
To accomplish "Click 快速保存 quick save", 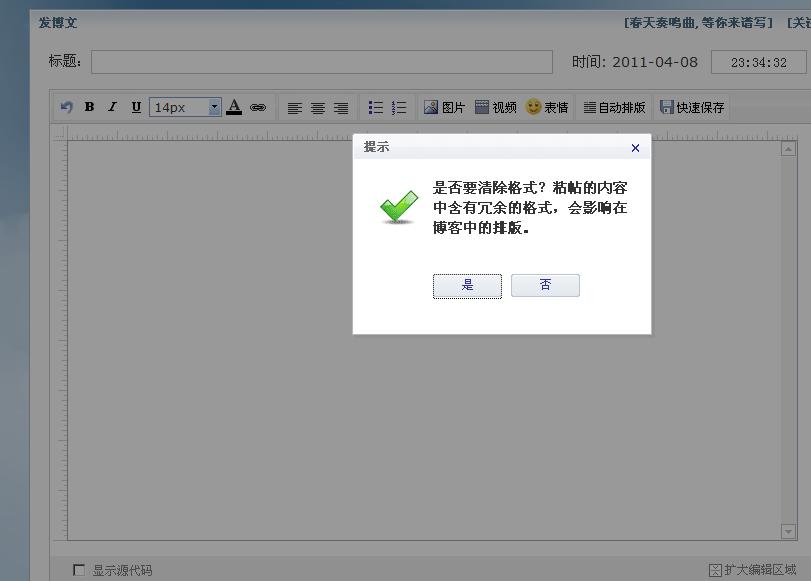I will pyautogui.click(x=692, y=107).
